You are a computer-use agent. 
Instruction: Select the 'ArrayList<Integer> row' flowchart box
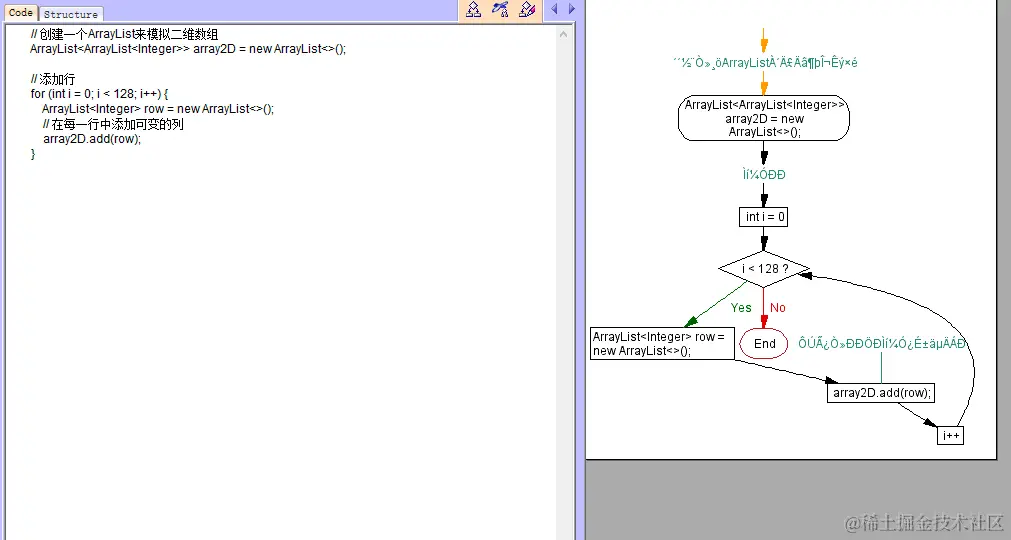pos(662,343)
